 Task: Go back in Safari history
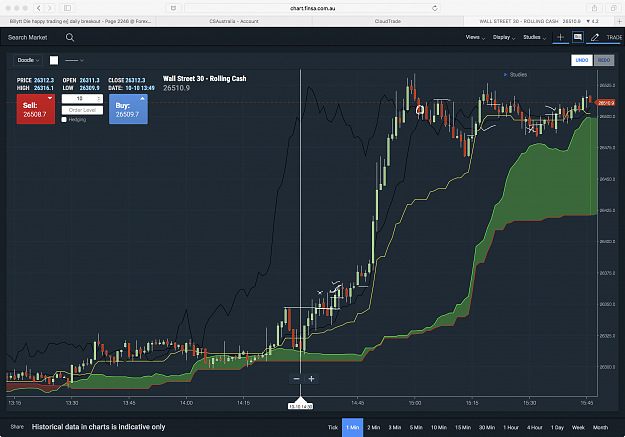(39, 8)
